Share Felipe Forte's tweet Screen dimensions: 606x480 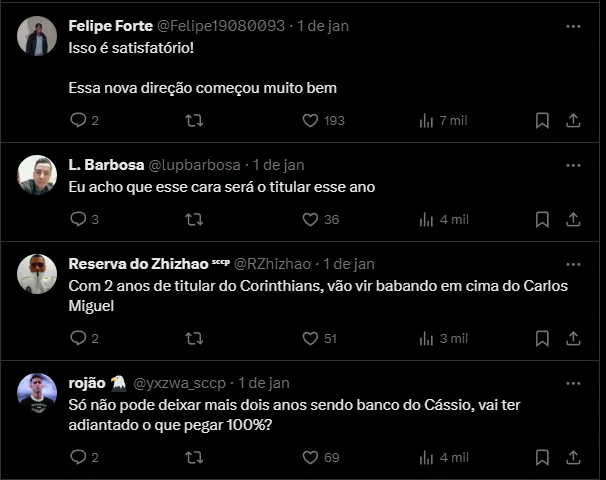click(574, 120)
